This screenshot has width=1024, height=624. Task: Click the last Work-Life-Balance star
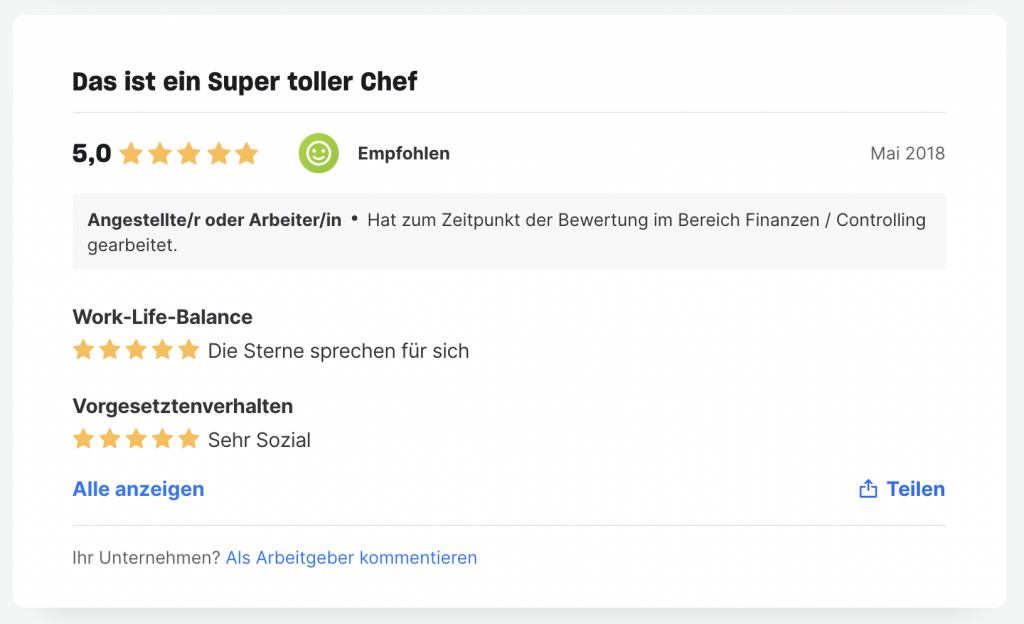pos(189,350)
